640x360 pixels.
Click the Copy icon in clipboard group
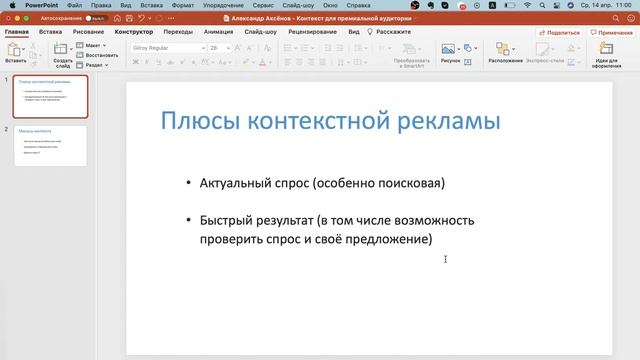(x=33, y=55)
